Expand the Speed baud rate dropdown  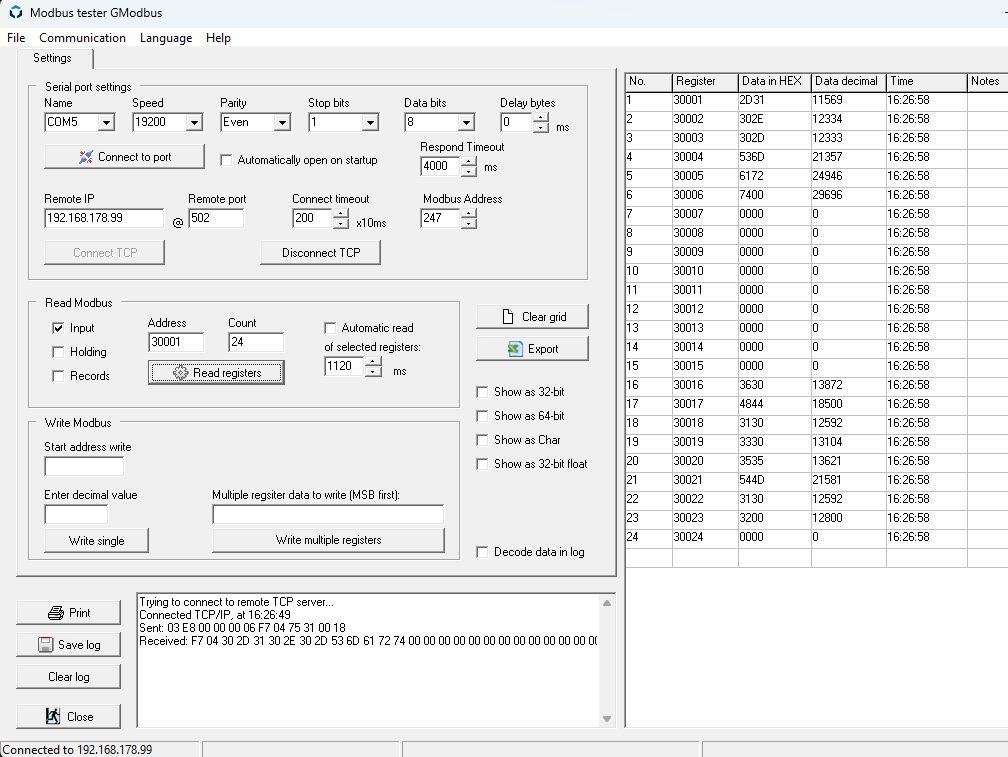(194, 123)
